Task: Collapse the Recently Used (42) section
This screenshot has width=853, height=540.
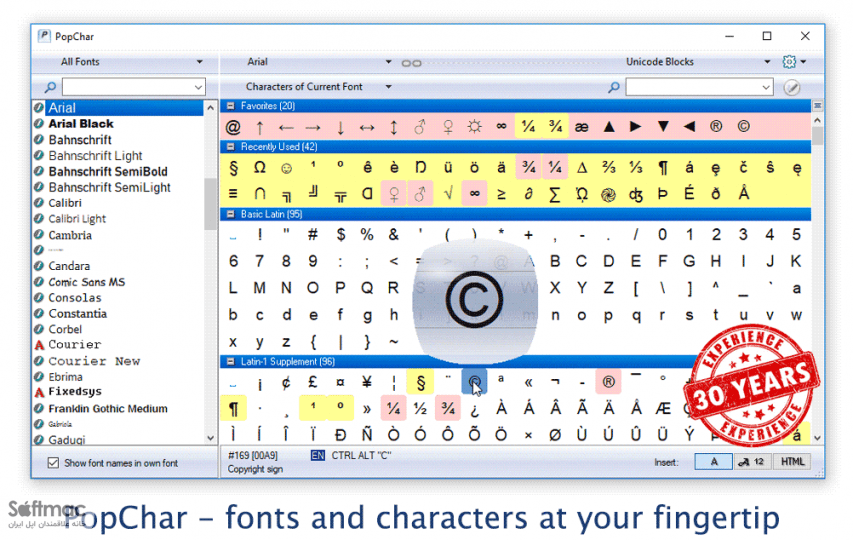Action: click(230, 147)
